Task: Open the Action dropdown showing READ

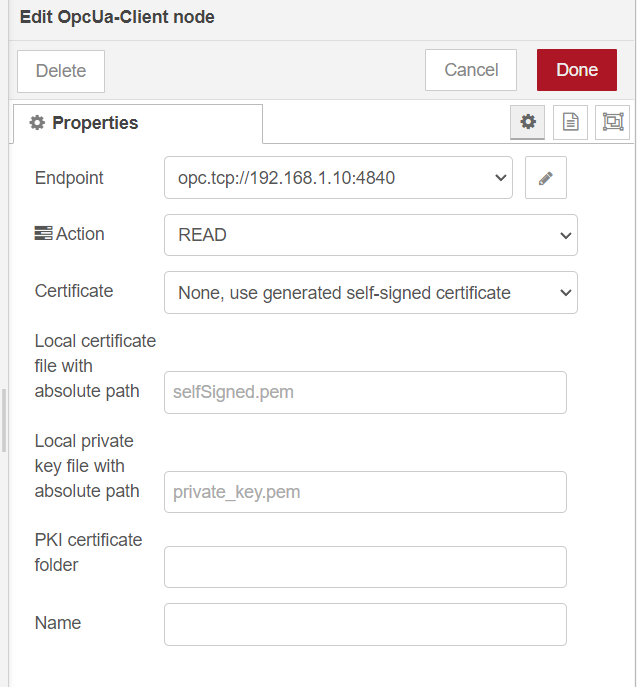Action: [370, 235]
